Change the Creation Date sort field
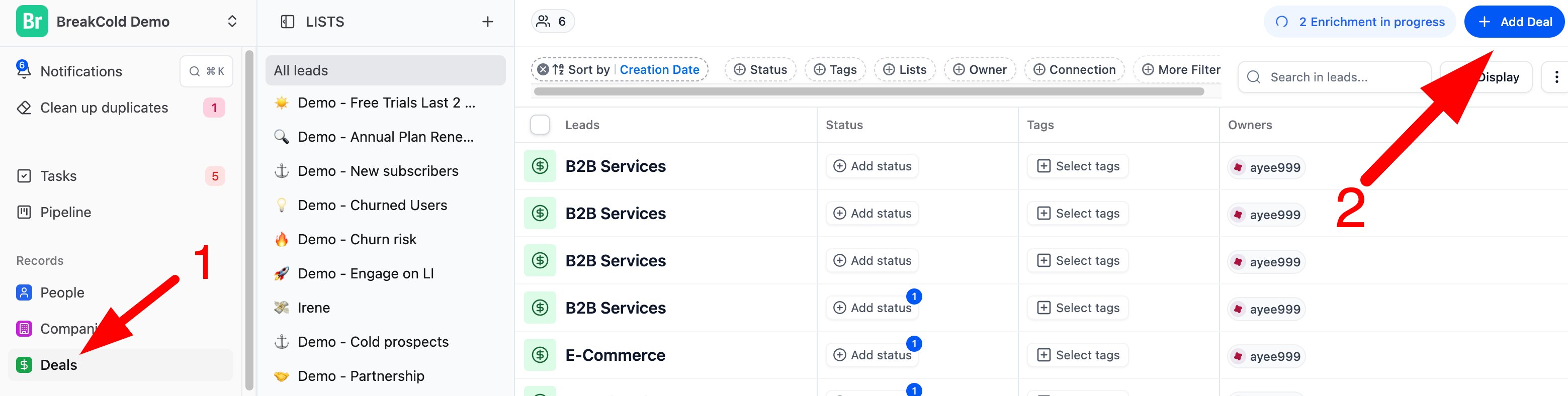This screenshot has width=1568, height=396. pyautogui.click(x=659, y=70)
